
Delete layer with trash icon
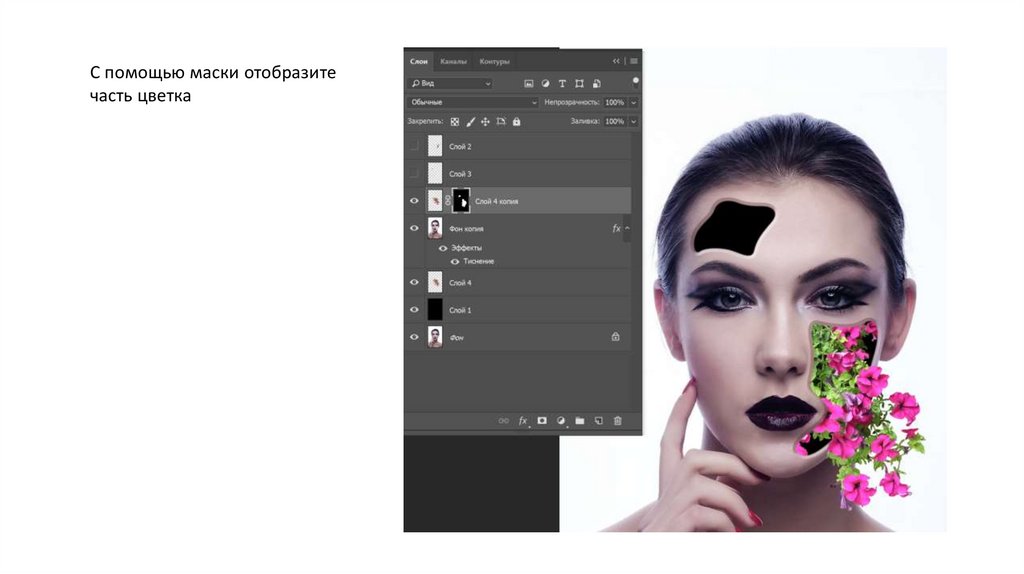(x=618, y=421)
